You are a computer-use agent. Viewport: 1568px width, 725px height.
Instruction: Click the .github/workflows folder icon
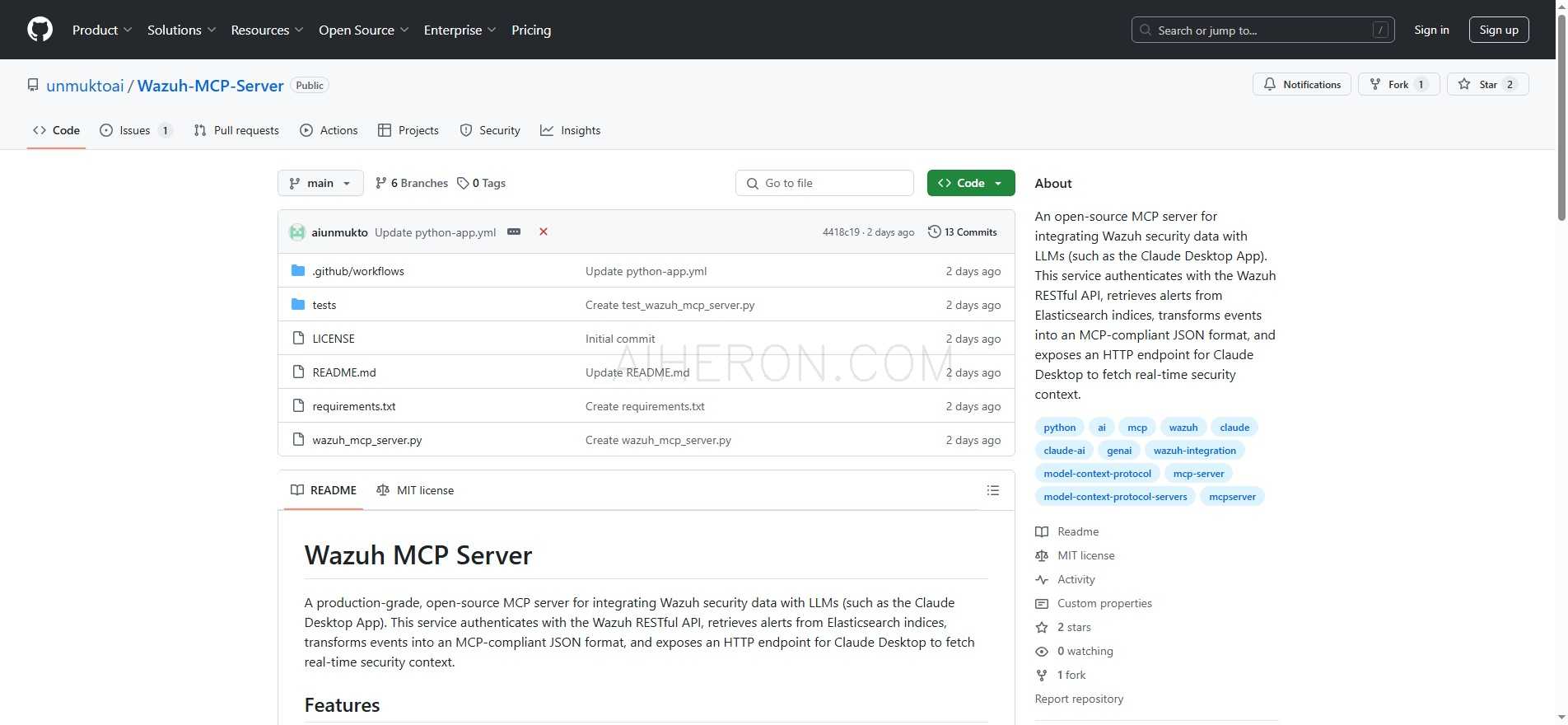click(298, 271)
